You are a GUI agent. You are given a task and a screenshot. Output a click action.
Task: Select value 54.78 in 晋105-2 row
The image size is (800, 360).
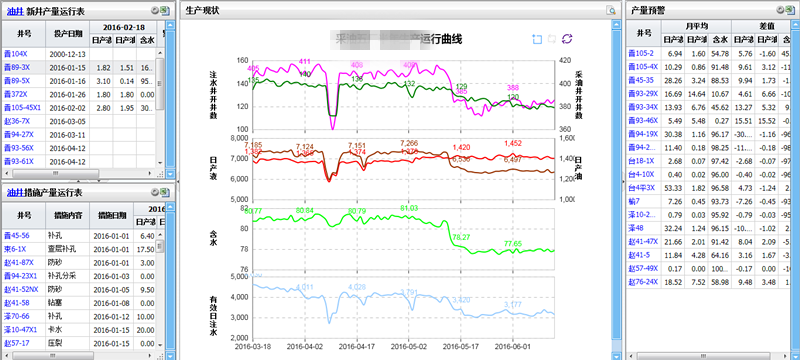point(720,54)
